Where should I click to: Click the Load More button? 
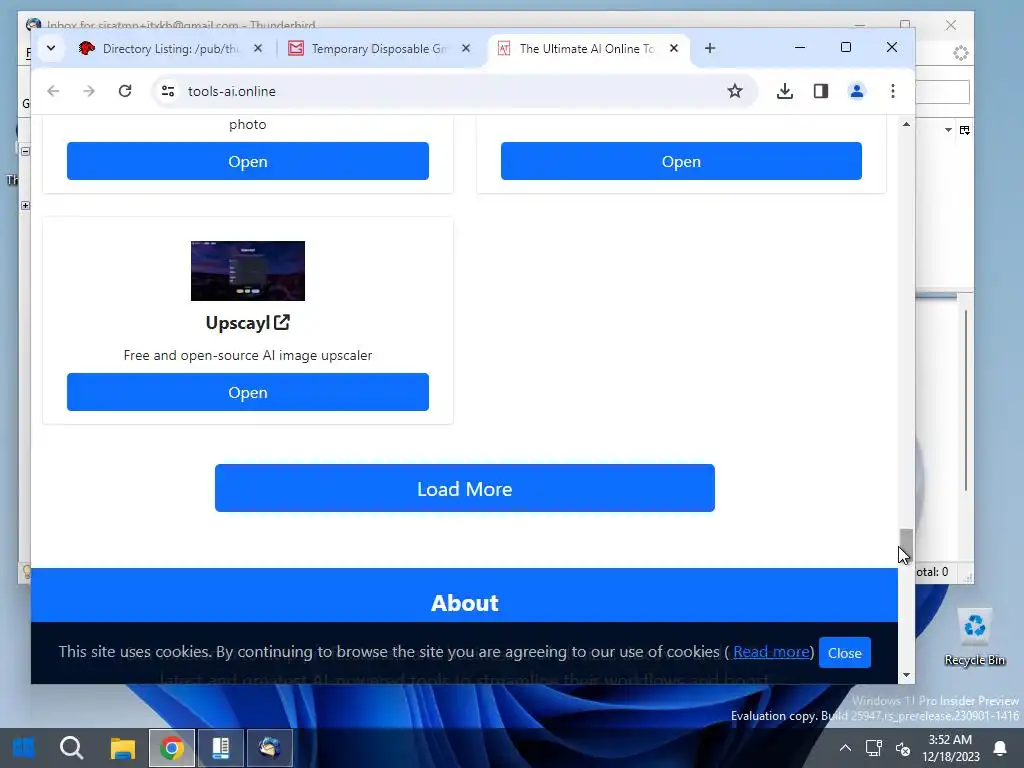point(464,488)
